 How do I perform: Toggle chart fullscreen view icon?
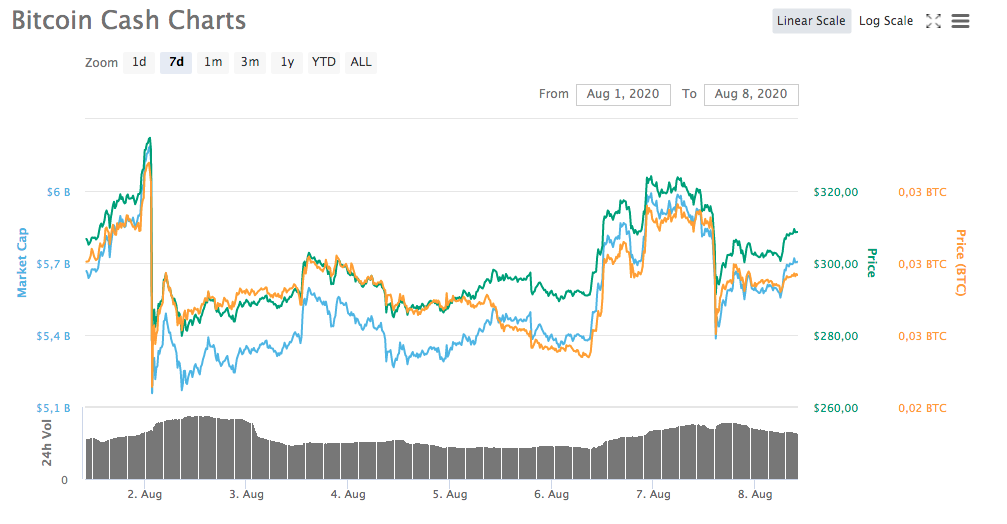pyautogui.click(x=933, y=21)
